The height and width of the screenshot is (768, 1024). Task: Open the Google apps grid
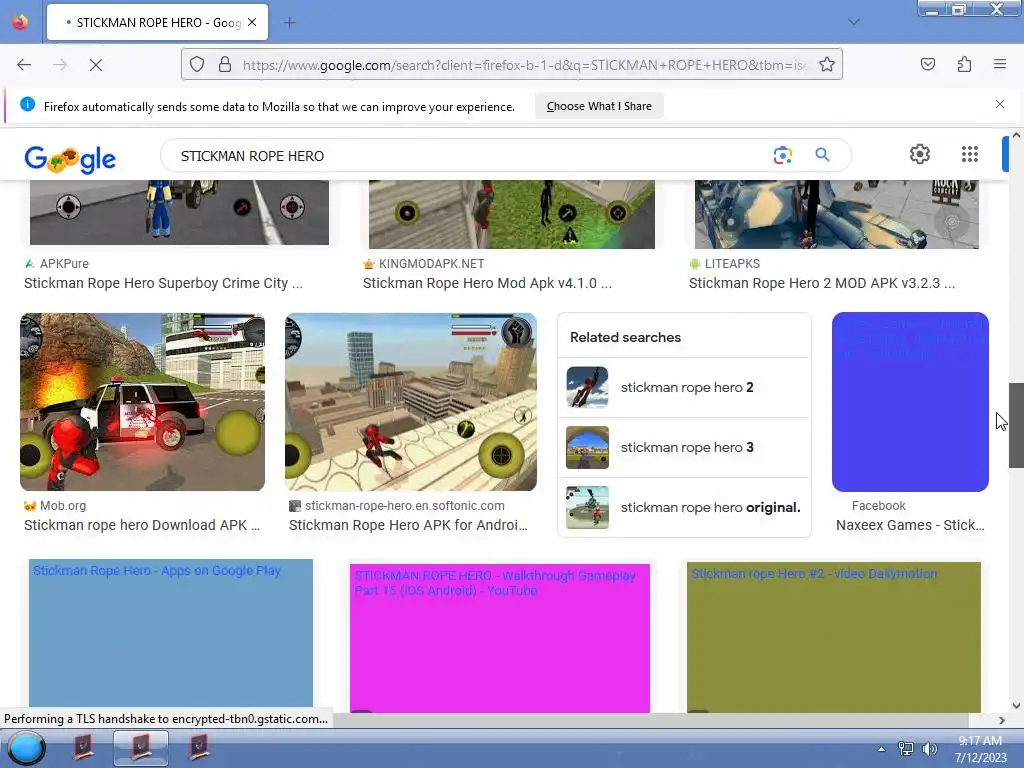[970, 154]
